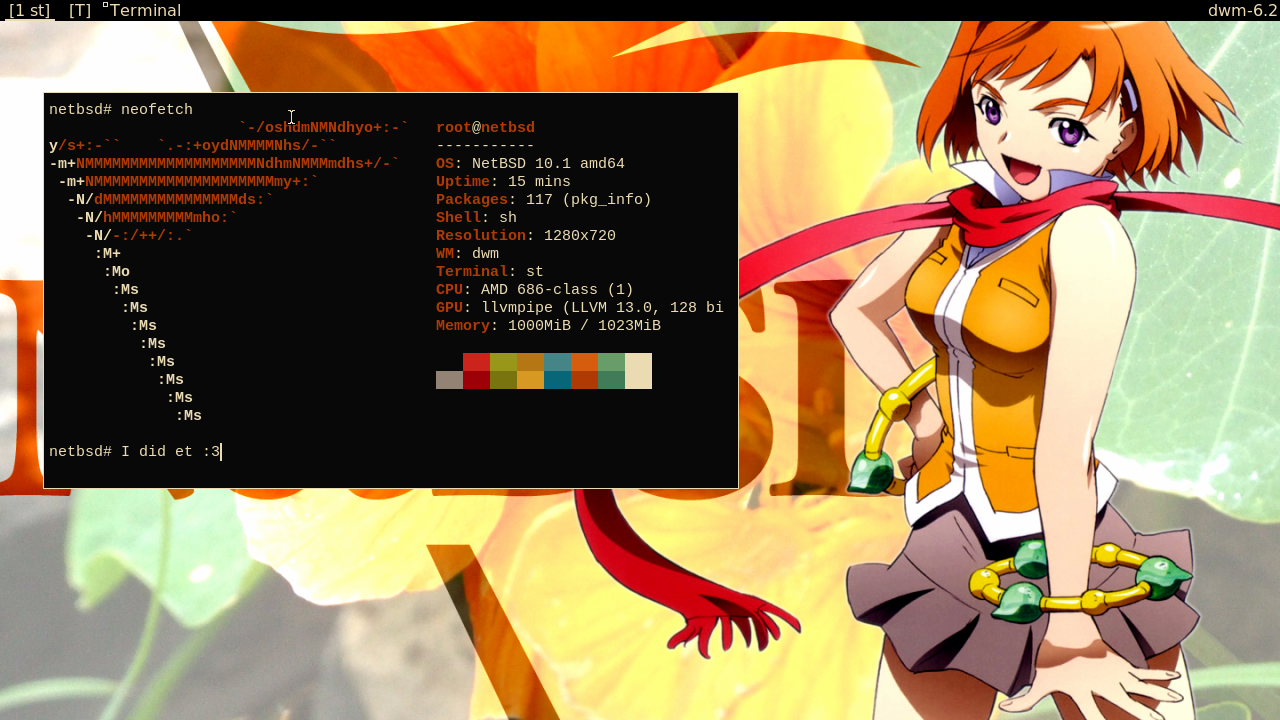The height and width of the screenshot is (720, 1280).
Task: Click "OS: NetBSD 10.1 amd64" line
Action: [x=530, y=164]
